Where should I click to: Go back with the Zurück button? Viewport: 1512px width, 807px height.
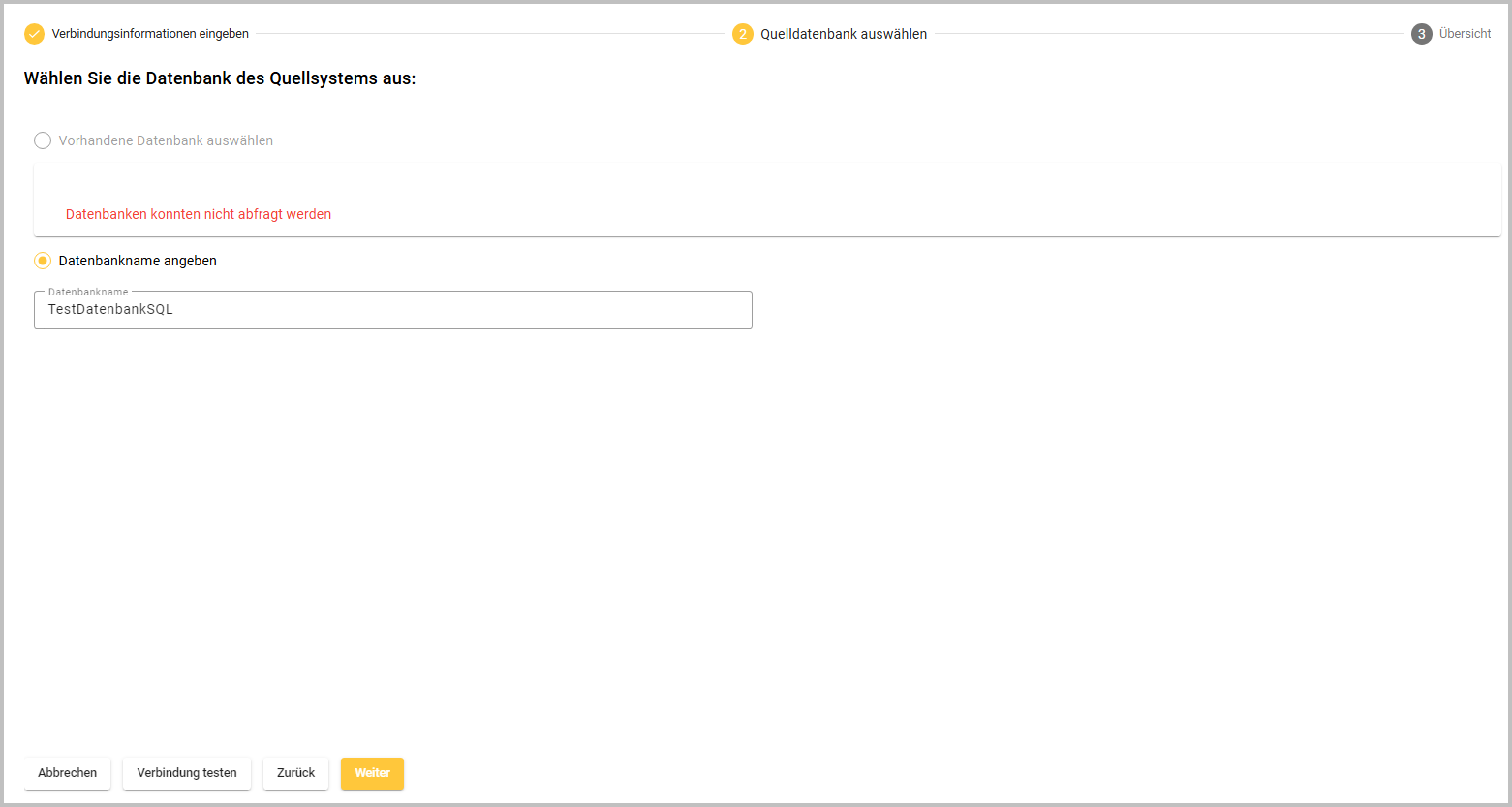[x=295, y=773]
